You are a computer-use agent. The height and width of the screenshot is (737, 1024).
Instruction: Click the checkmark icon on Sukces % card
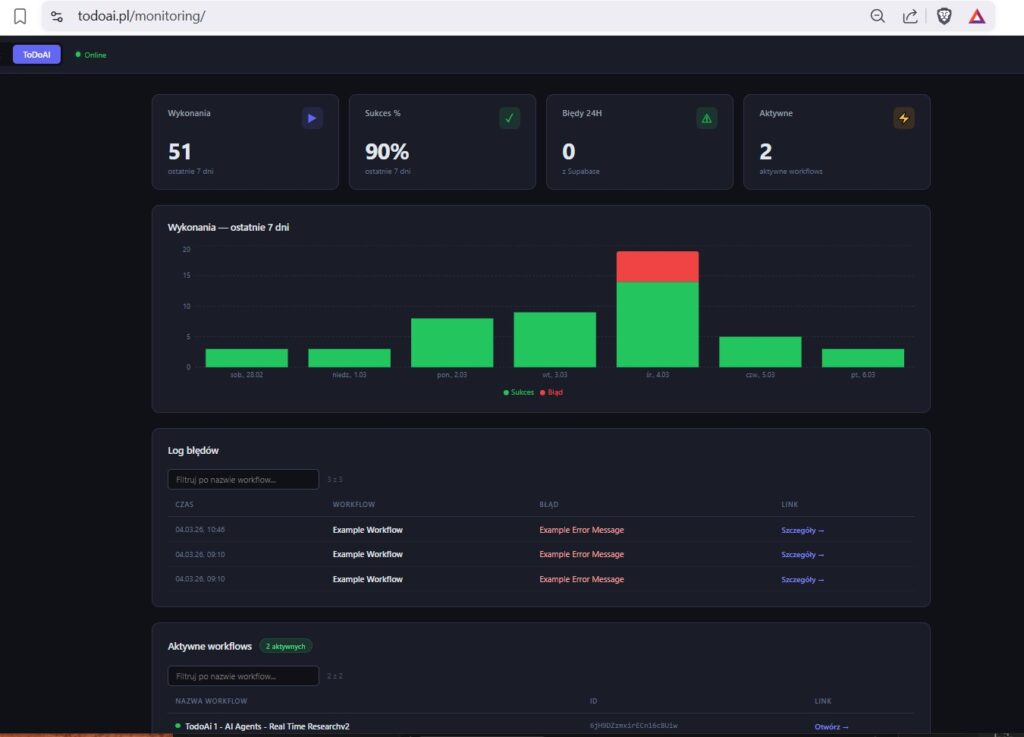pyautogui.click(x=509, y=118)
